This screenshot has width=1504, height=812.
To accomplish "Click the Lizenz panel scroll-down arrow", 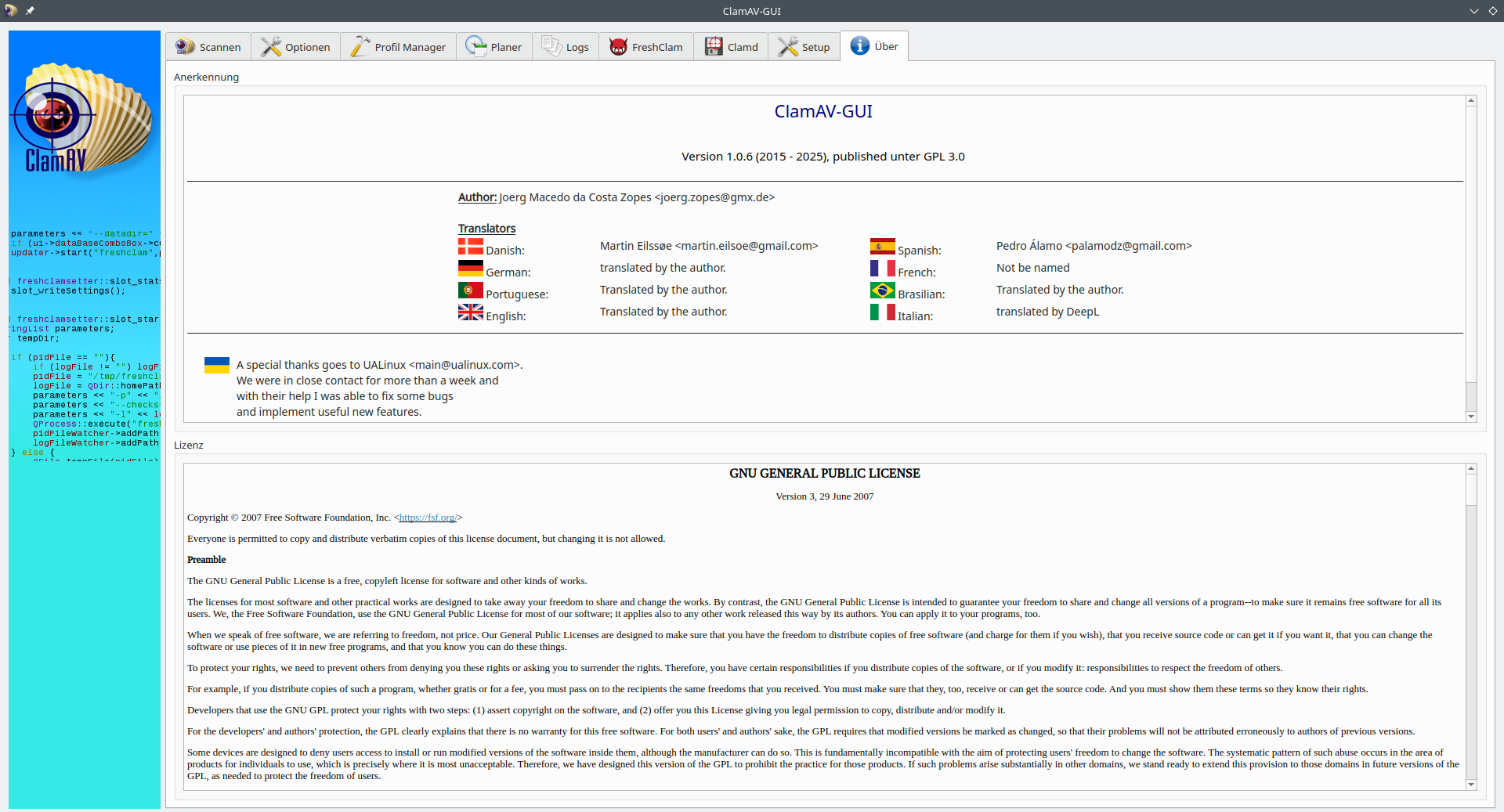I will (x=1471, y=785).
